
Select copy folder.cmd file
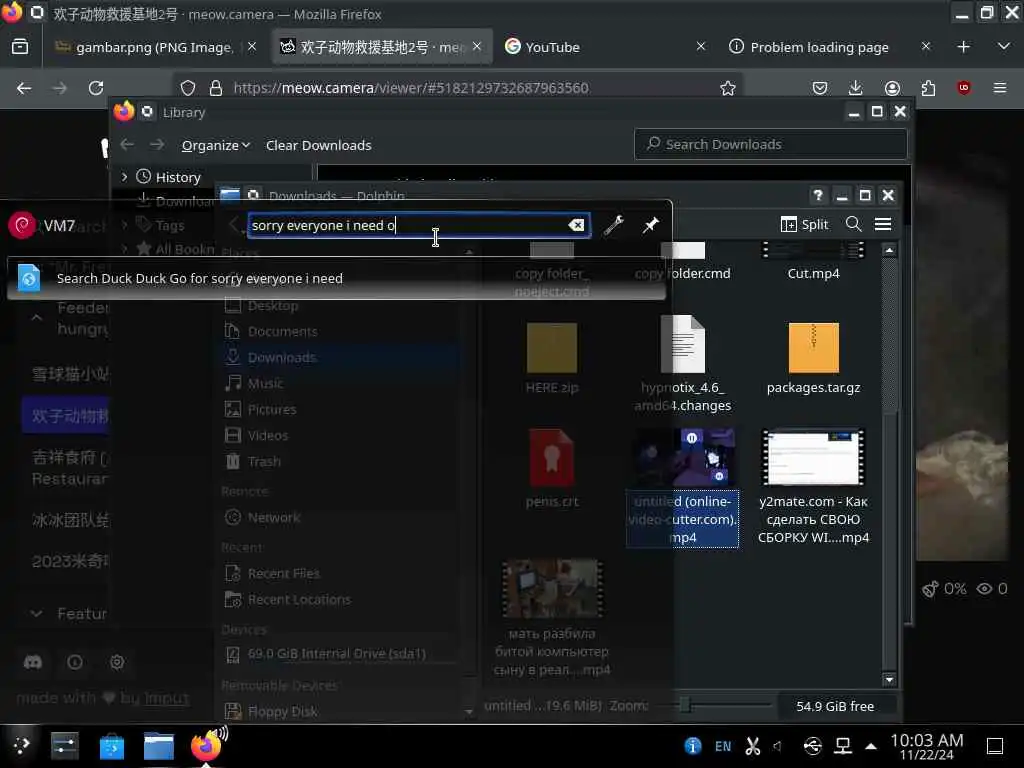point(682,261)
